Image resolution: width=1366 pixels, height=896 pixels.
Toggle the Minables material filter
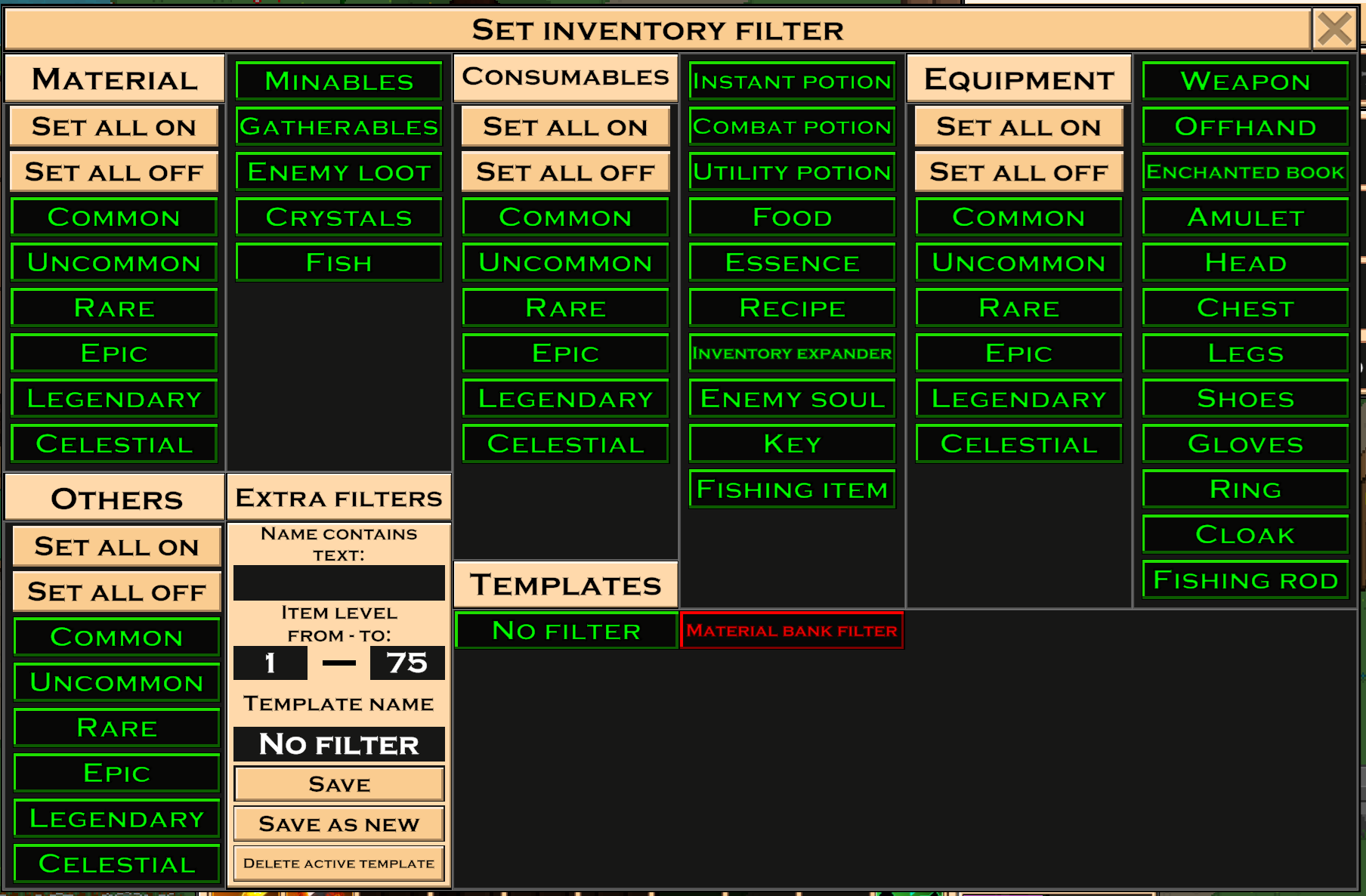338,82
